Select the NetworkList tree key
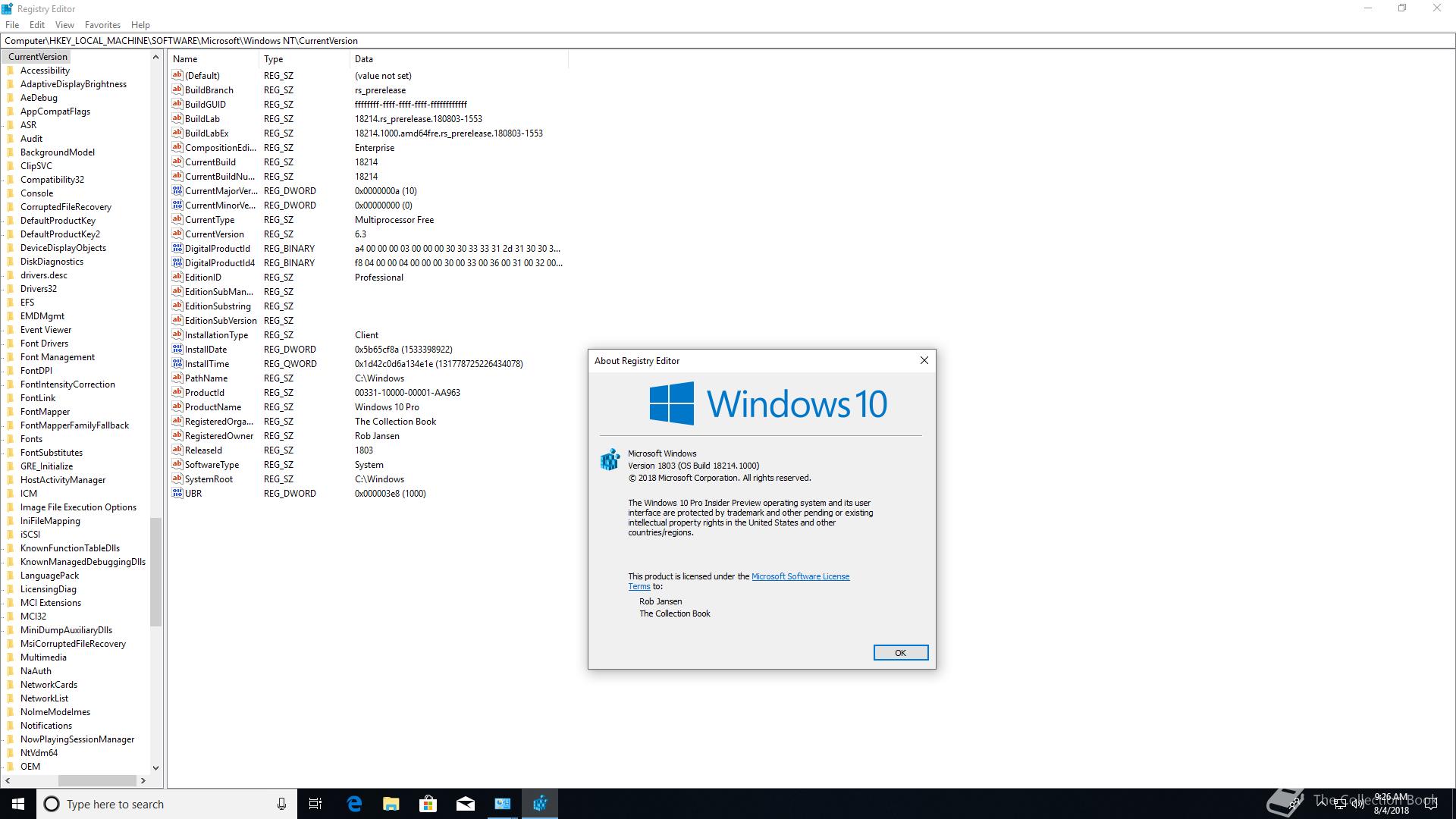Viewport: 1456px width, 819px height. click(x=44, y=698)
